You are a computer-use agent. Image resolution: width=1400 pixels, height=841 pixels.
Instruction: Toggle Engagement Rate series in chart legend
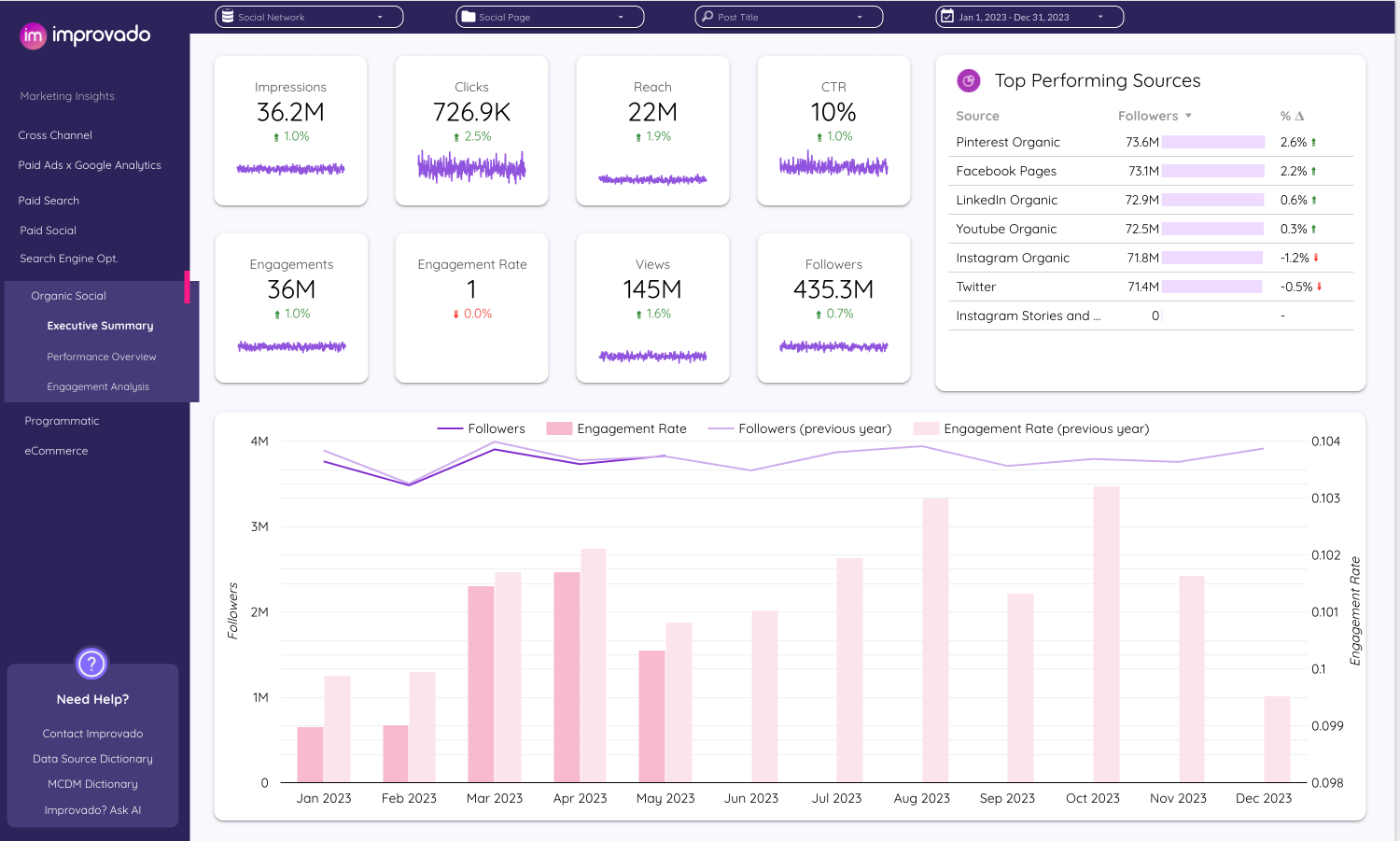coord(616,428)
